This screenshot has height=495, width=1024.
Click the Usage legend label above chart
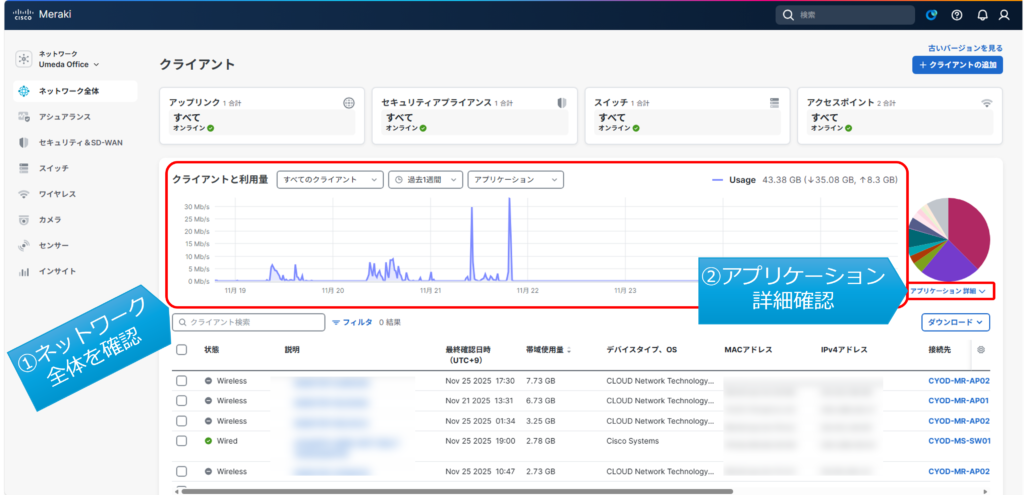pos(734,180)
